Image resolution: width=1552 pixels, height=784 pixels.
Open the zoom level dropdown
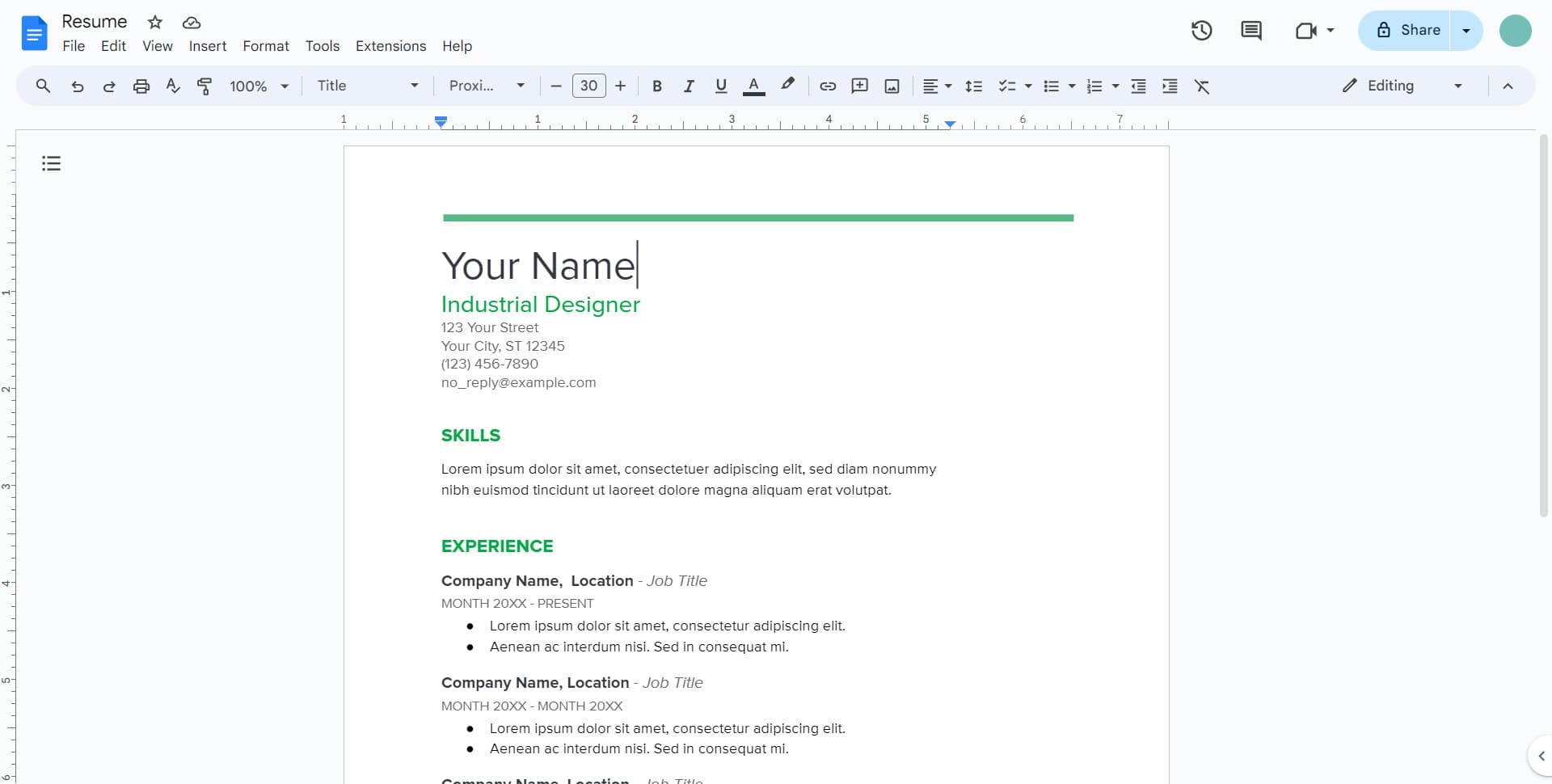coord(257,86)
